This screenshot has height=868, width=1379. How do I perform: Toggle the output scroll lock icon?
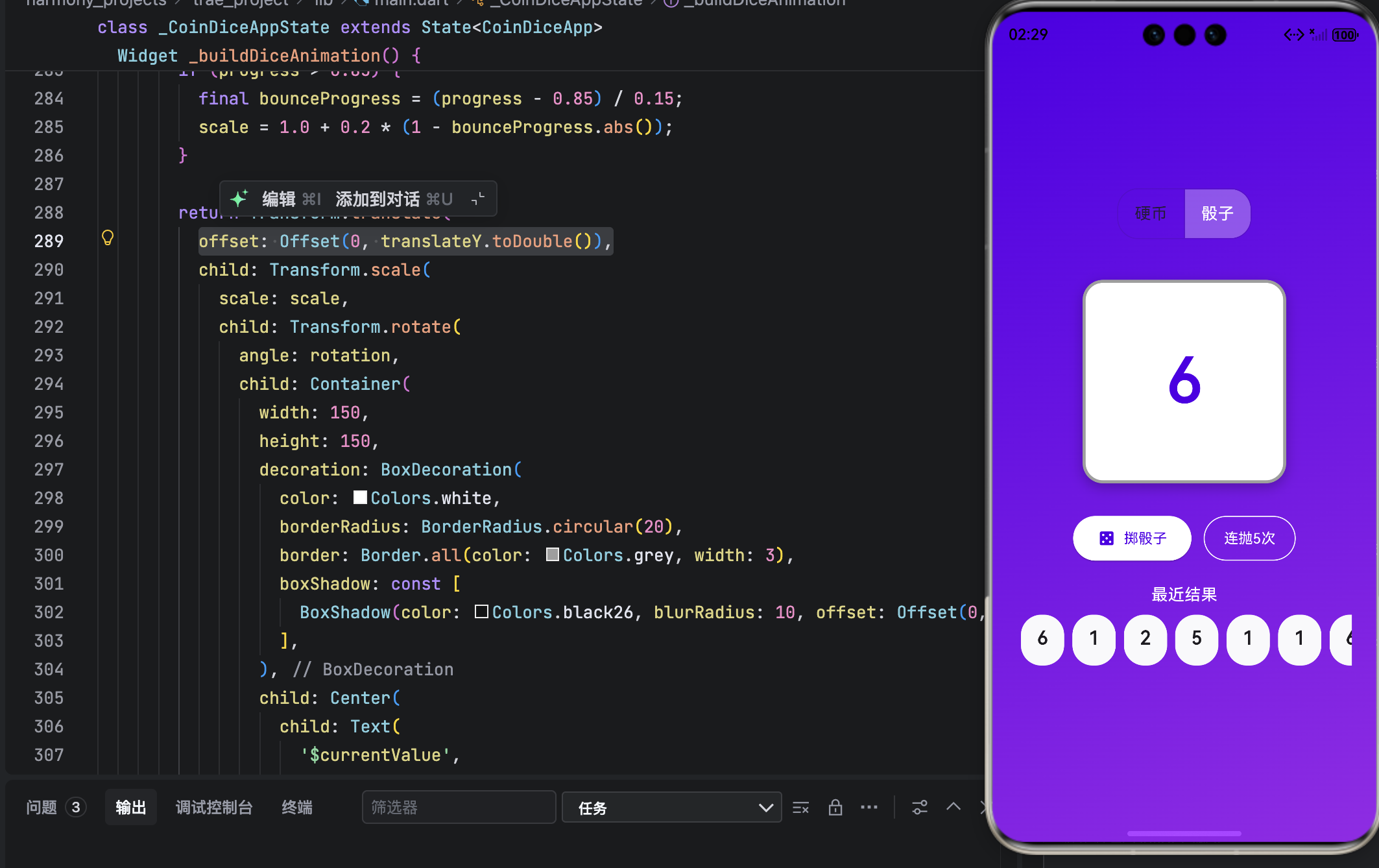835,808
